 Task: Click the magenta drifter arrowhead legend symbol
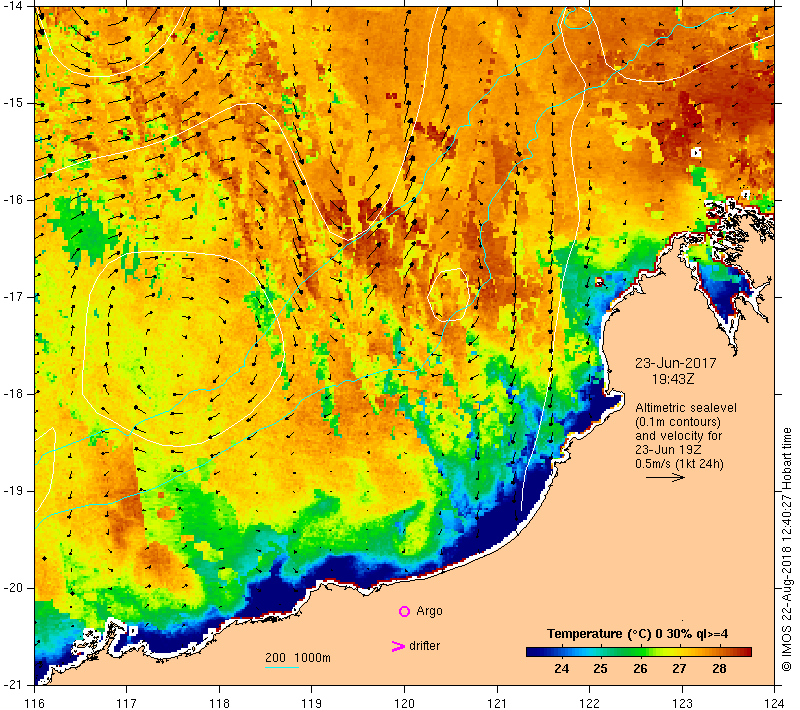(x=398, y=646)
